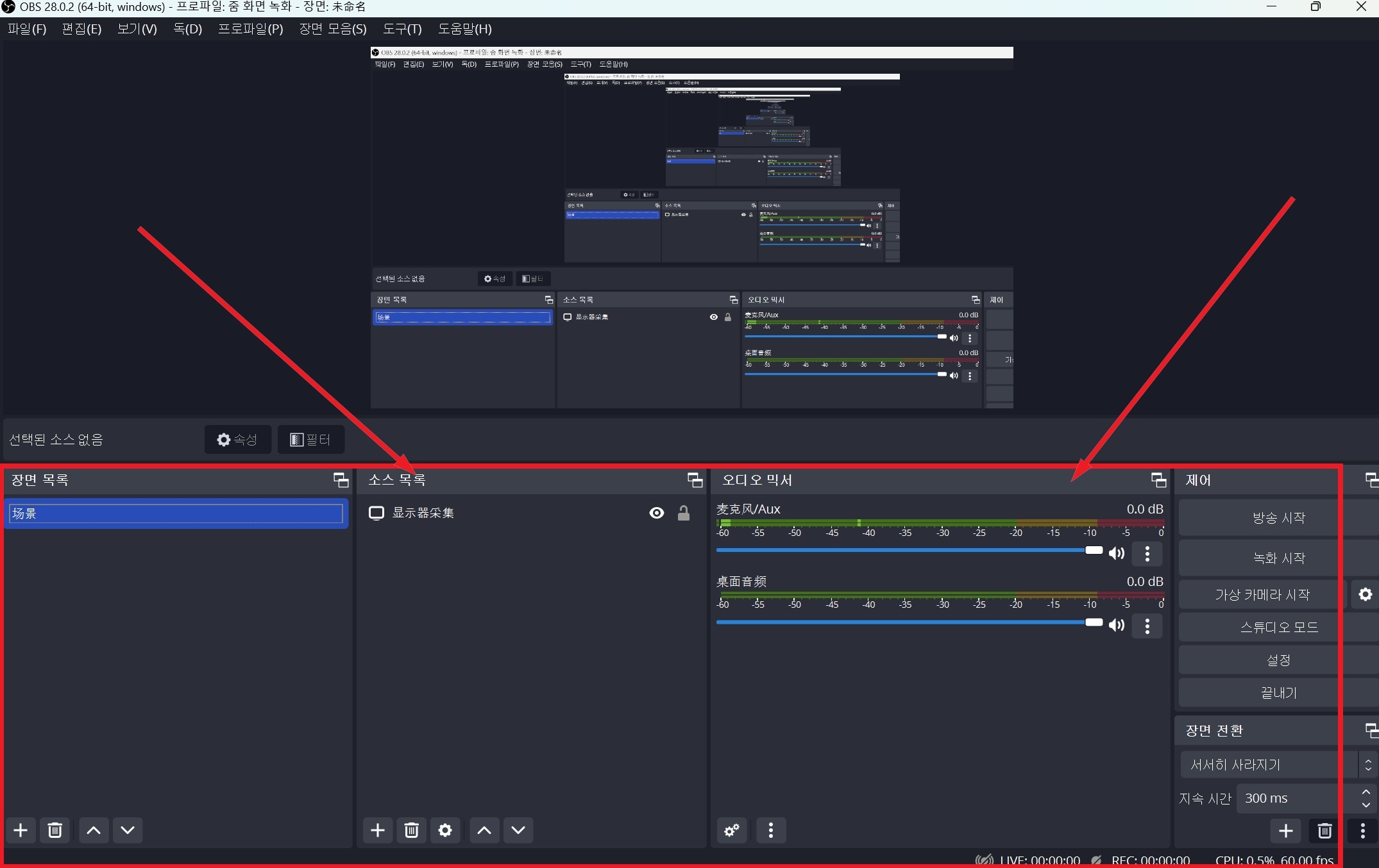This screenshot has height=868, width=1379.
Task: Remove the scene transition with the trash icon
Action: 1324,831
